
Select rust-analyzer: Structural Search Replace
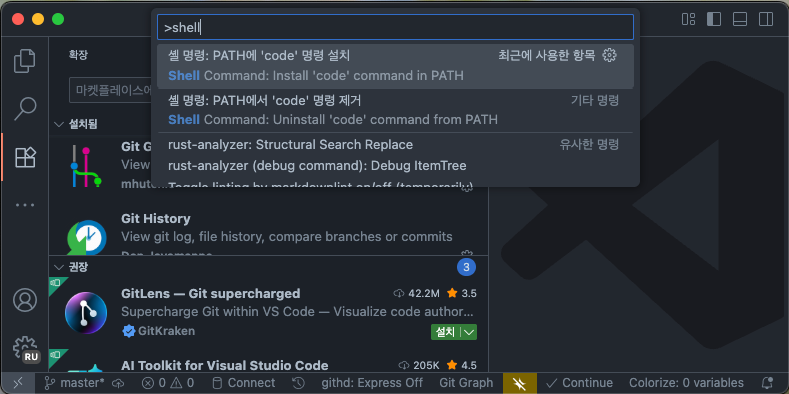pos(395,145)
